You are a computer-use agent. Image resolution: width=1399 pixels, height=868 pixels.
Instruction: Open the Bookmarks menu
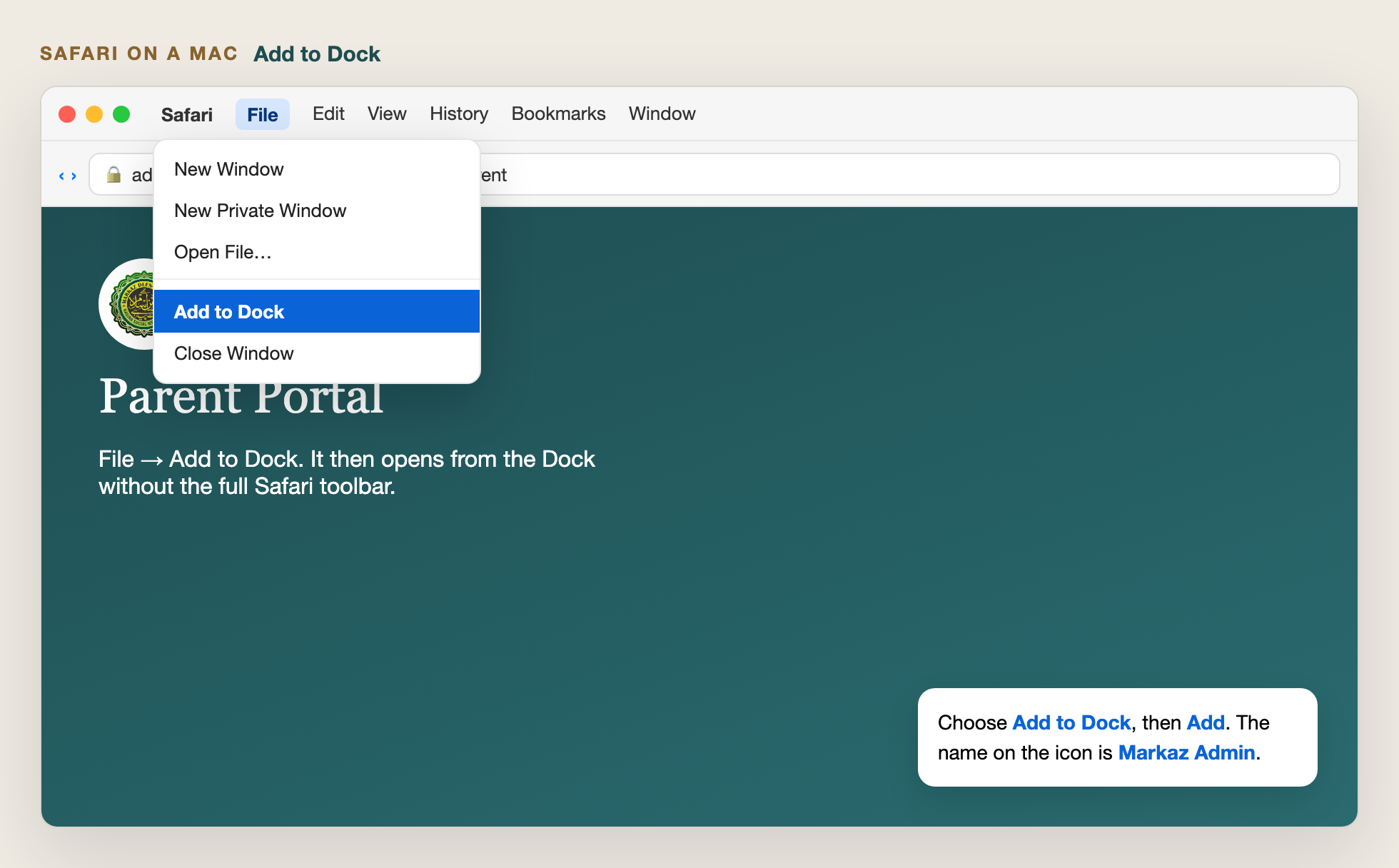558,113
